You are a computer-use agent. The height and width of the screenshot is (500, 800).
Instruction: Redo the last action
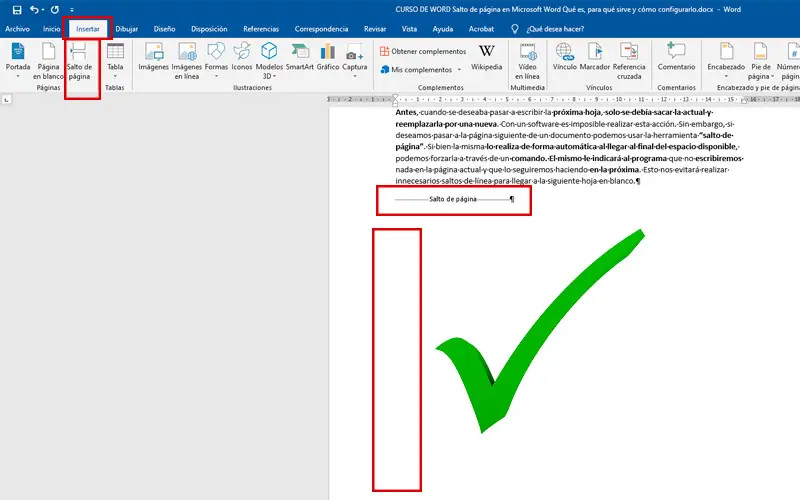[x=55, y=10]
